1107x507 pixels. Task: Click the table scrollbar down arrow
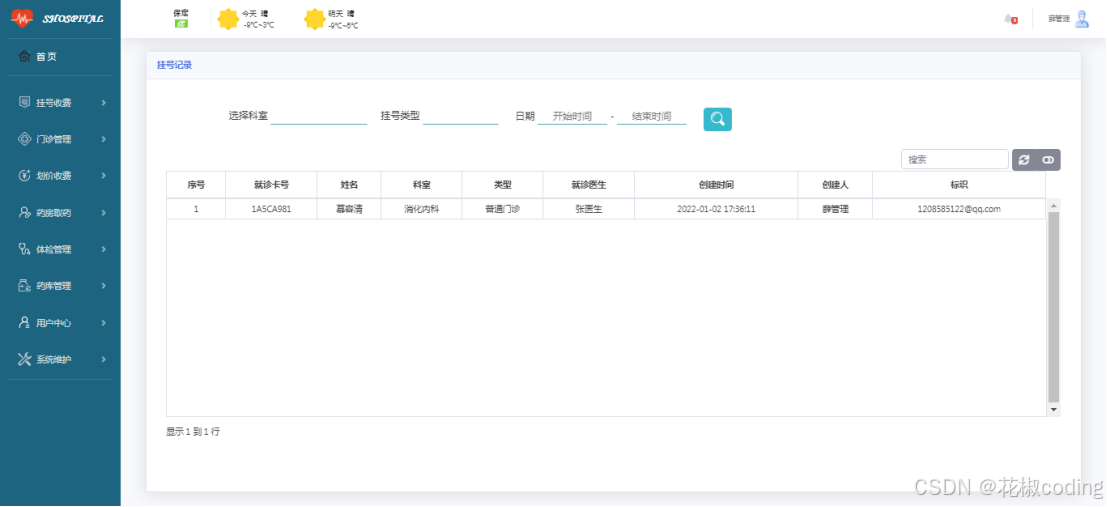(1054, 410)
